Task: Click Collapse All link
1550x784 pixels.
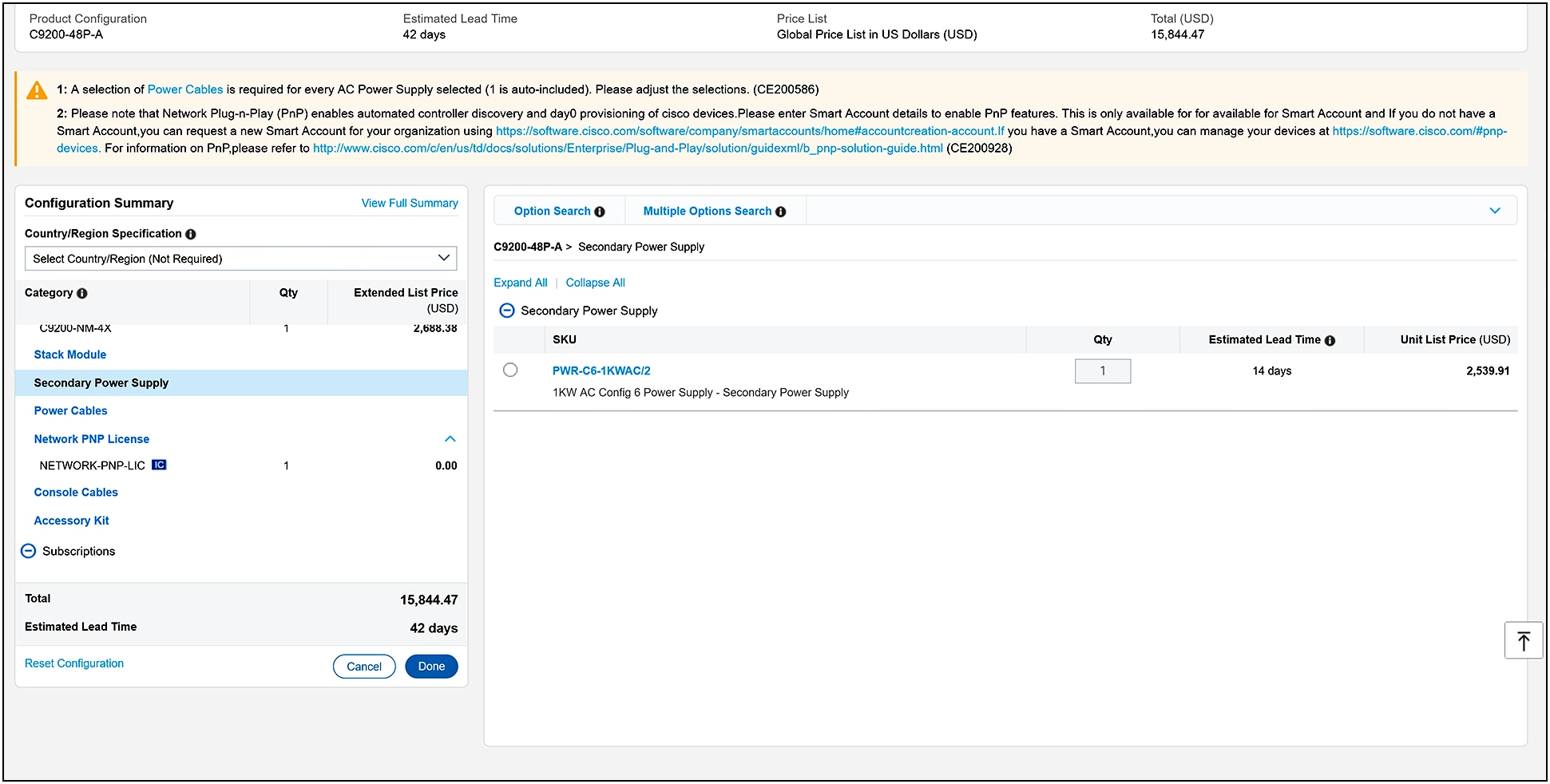Action: pyautogui.click(x=596, y=283)
